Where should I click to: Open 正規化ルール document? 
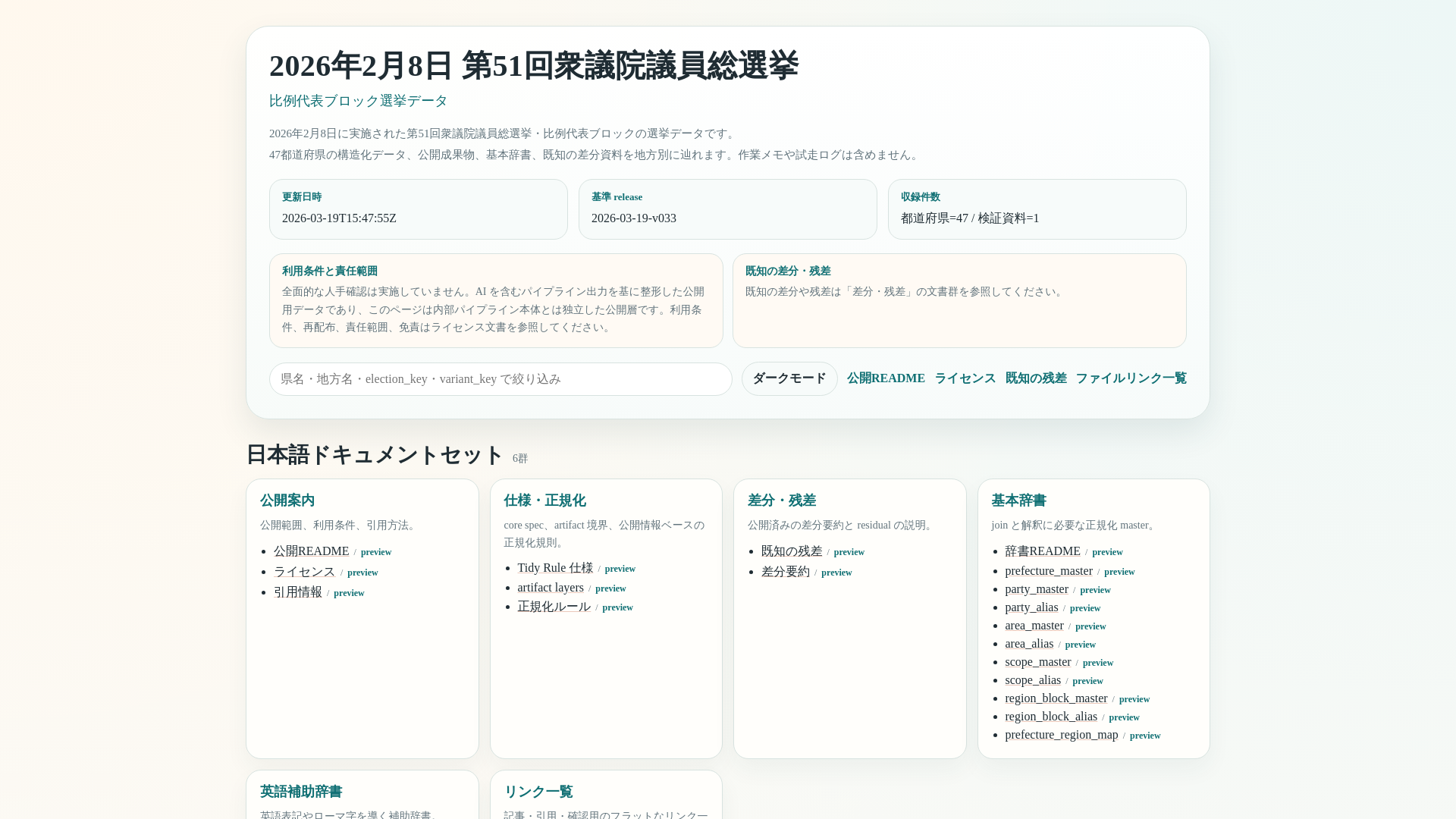click(554, 607)
